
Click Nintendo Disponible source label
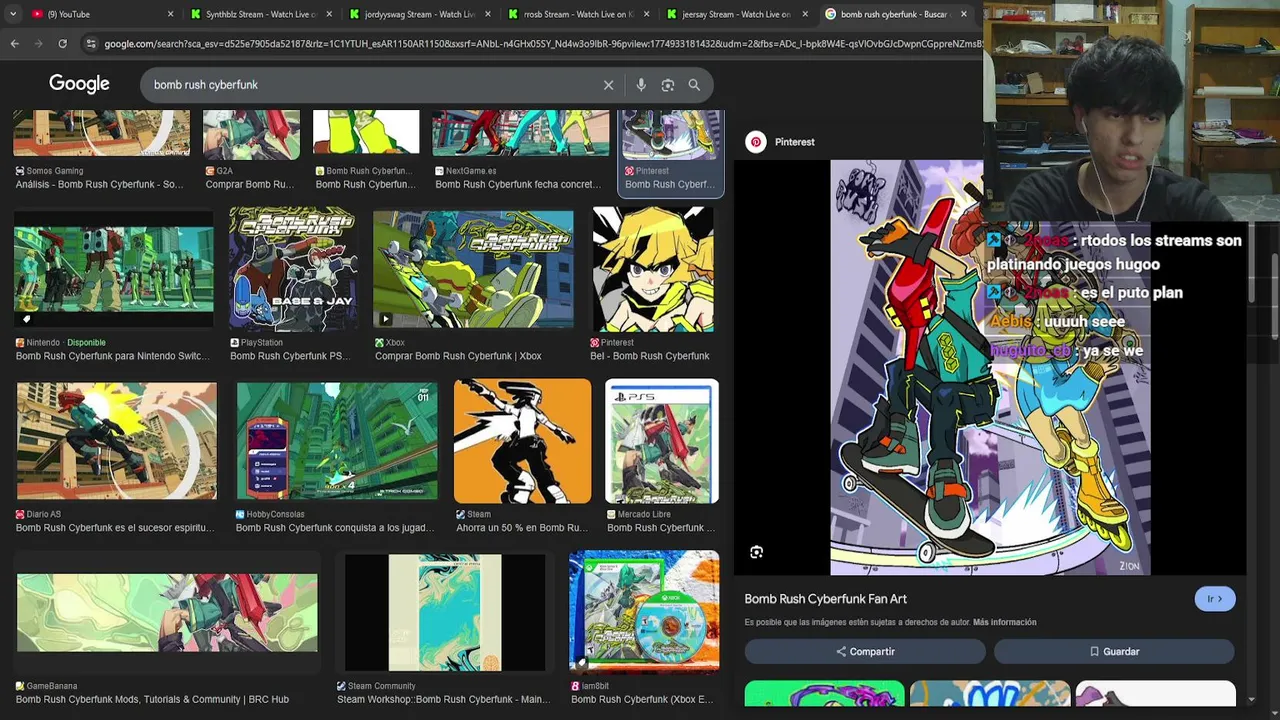coord(66,343)
